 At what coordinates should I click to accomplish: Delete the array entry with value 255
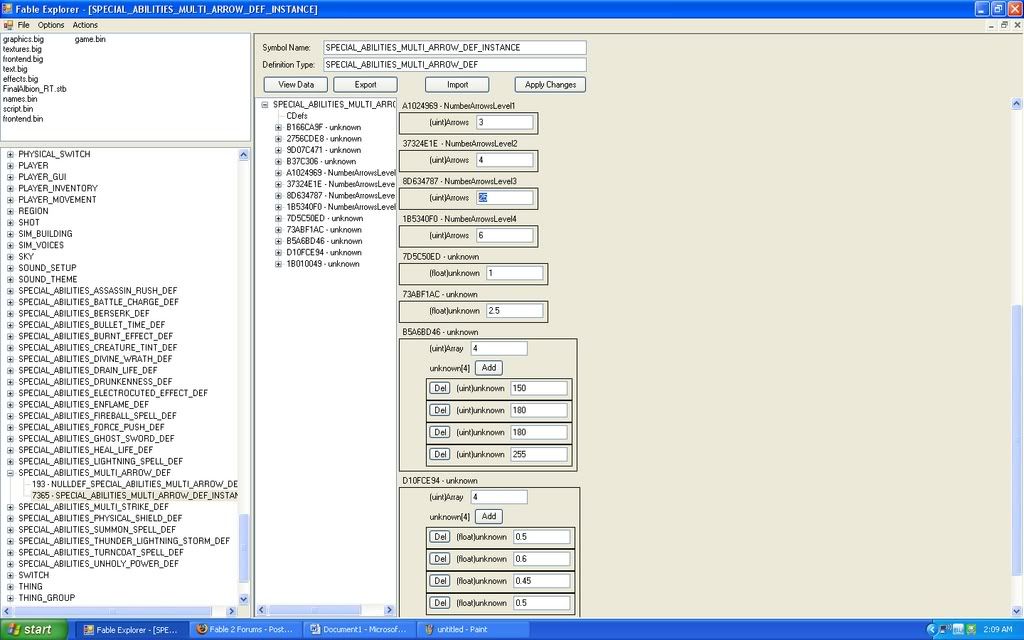click(440, 455)
